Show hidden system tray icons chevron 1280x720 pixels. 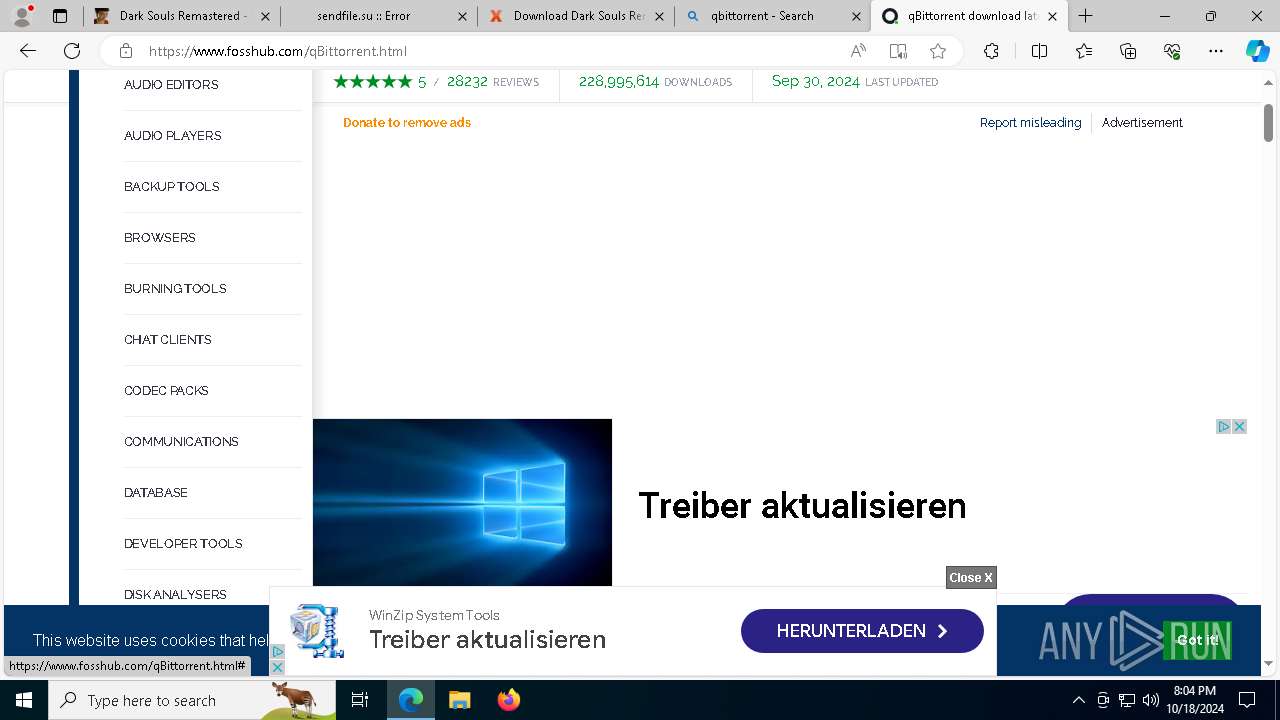[x=1078, y=700]
